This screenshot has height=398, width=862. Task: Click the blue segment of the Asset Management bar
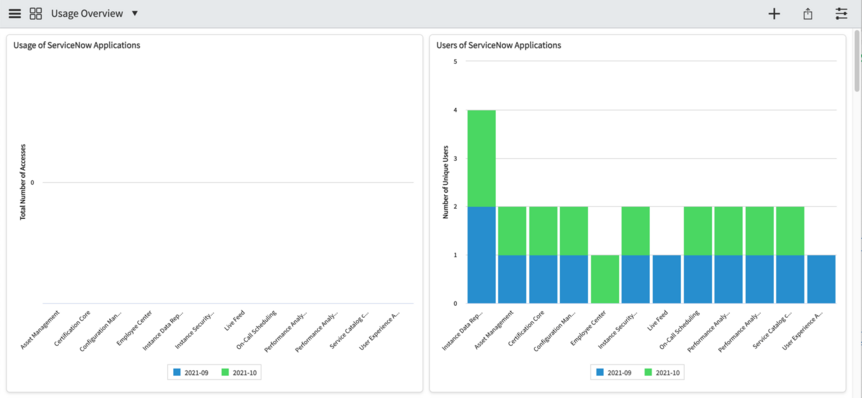coord(512,279)
